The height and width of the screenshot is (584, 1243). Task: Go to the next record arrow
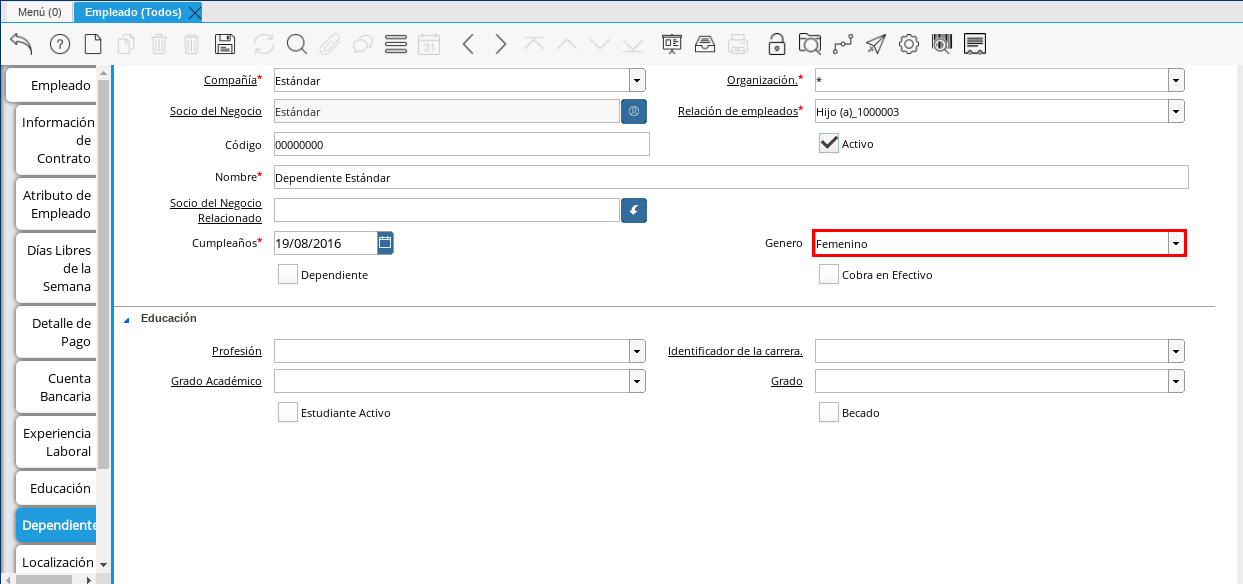click(501, 44)
